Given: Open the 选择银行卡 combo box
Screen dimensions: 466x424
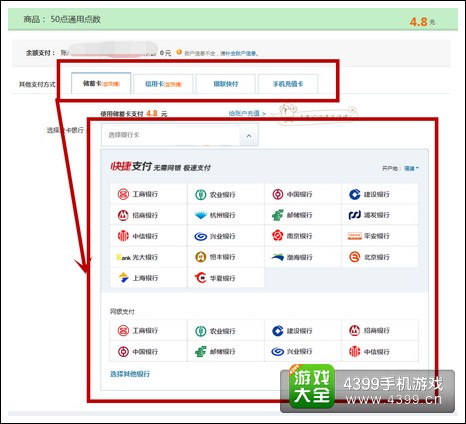Looking at the screenshot, I should click(x=180, y=135).
